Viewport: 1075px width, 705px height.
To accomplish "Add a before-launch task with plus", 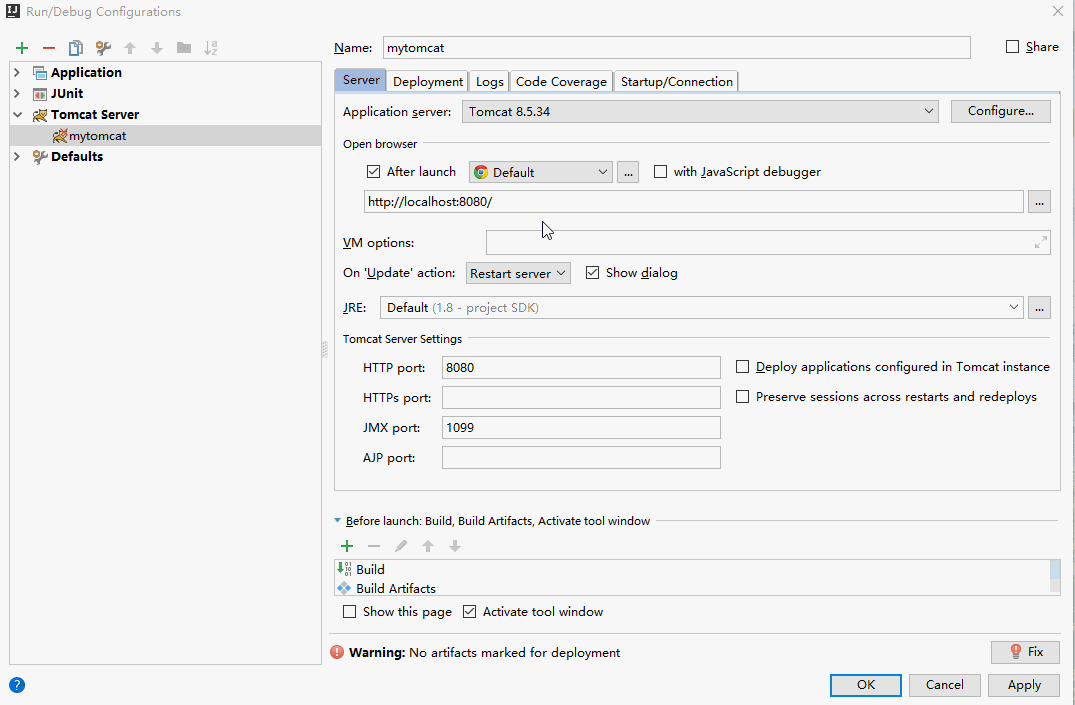I will click(347, 546).
